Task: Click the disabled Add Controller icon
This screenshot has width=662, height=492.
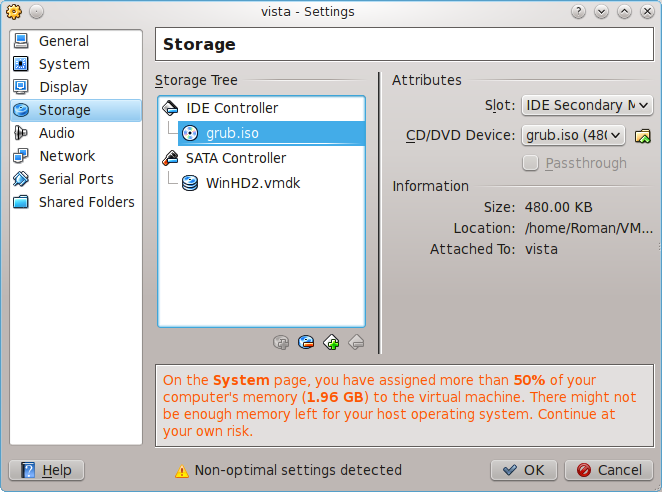Action: click(x=281, y=342)
